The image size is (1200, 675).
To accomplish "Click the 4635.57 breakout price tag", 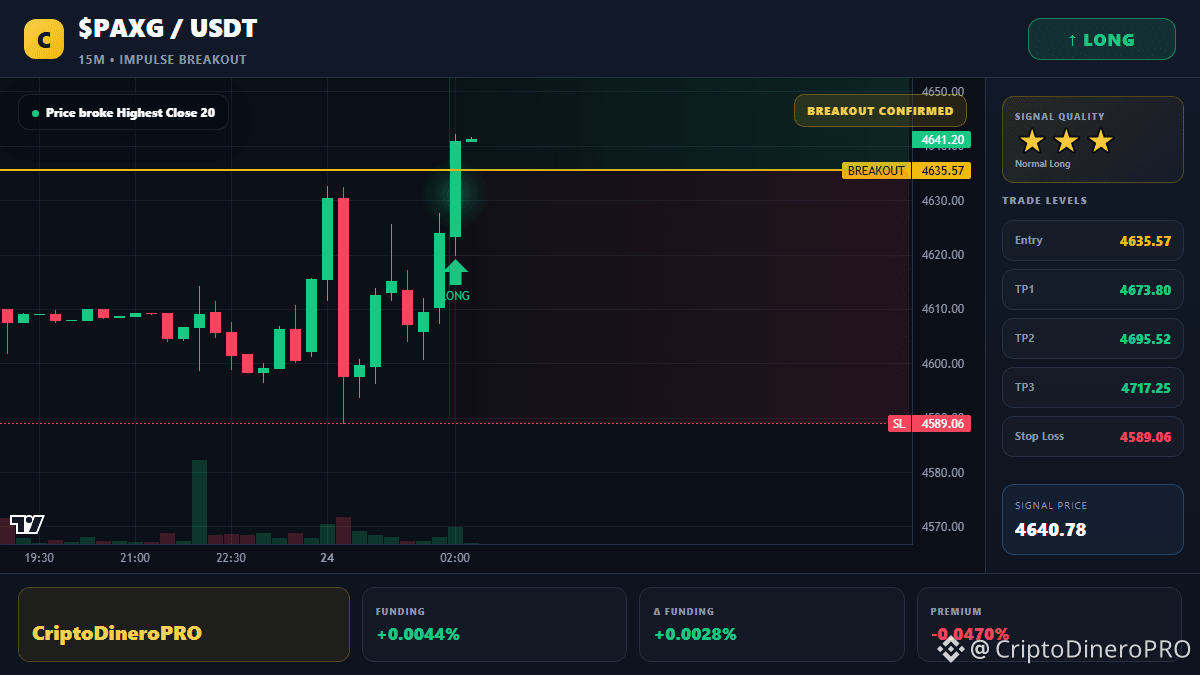I will tap(943, 171).
